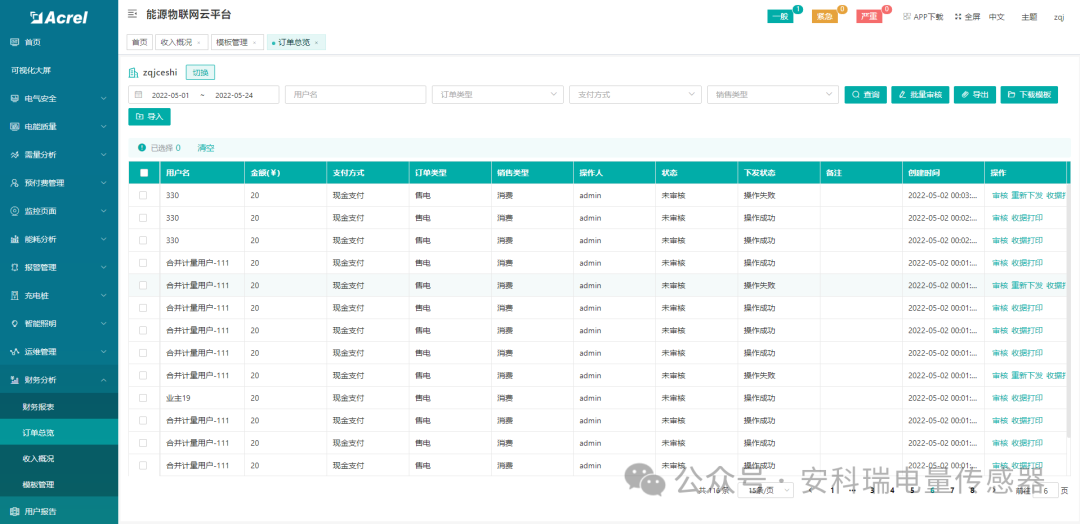Click the 报警管理 alarm icon
The image size is (1080, 524).
pyautogui.click(x=14, y=267)
